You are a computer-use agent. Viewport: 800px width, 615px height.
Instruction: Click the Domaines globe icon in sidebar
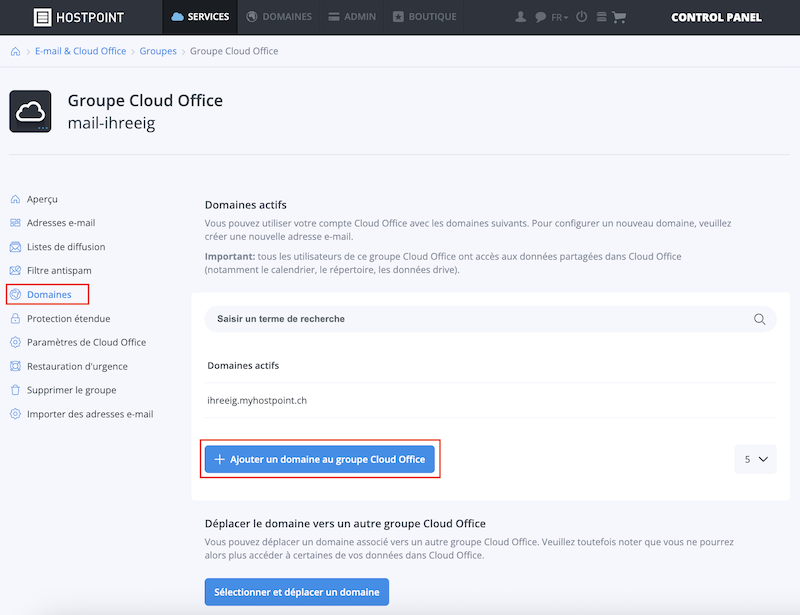15,294
